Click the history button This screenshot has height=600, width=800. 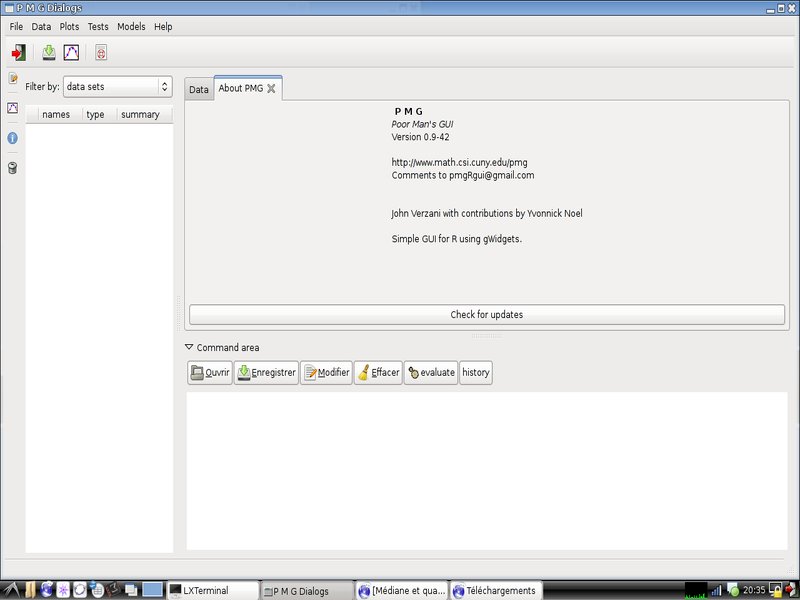pyautogui.click(x=476, y=373)
